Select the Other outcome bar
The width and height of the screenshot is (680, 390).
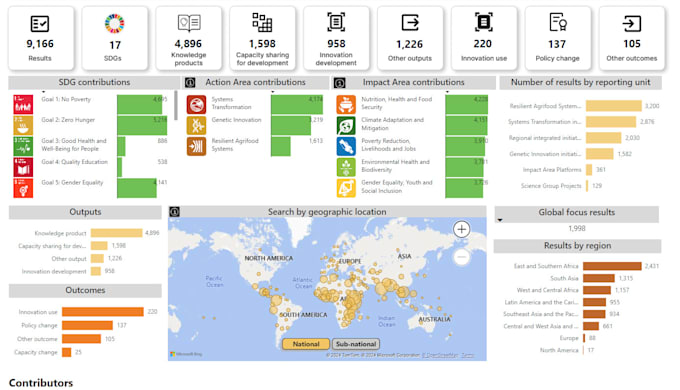(x=82, y=338)
